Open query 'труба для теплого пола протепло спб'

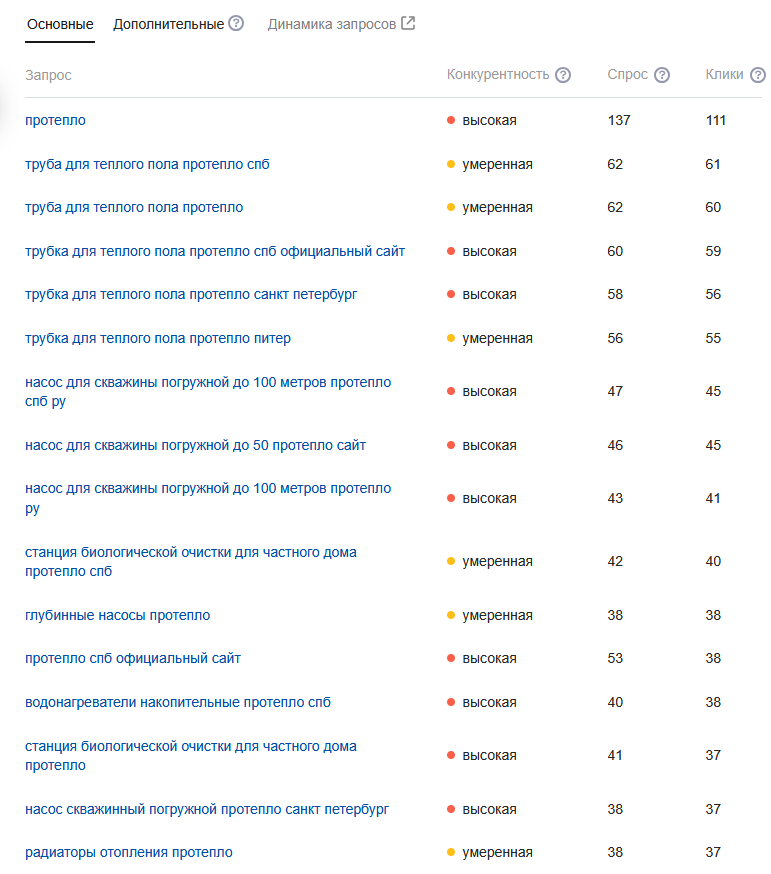147,164
